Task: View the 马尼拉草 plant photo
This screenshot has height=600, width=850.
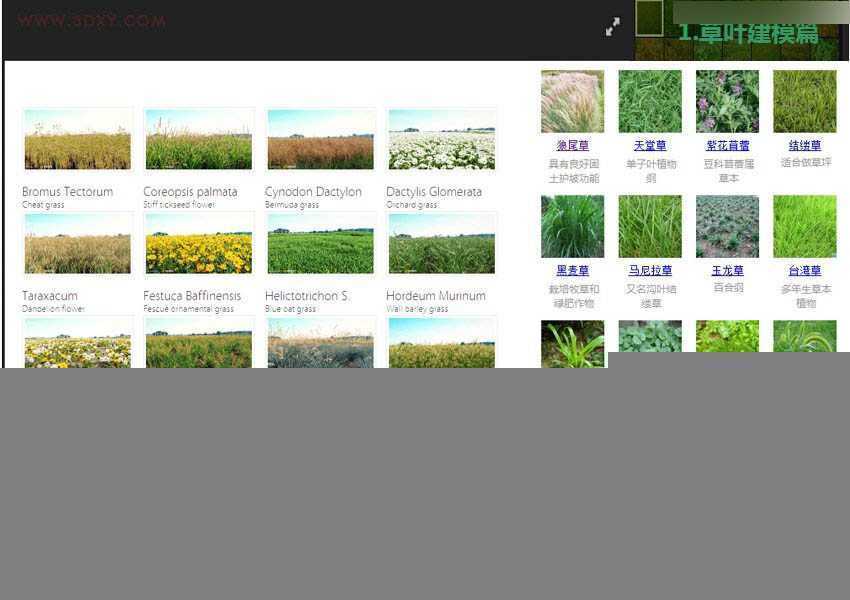Action: [x=650, y=227]
